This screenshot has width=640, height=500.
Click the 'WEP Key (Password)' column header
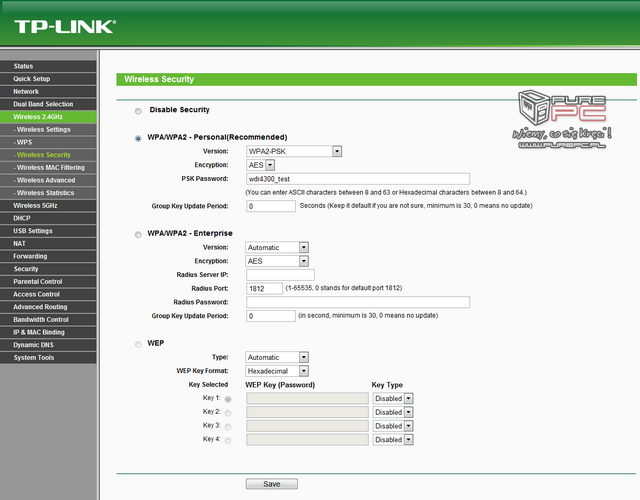pyautogui.click(x=280, y=385)
